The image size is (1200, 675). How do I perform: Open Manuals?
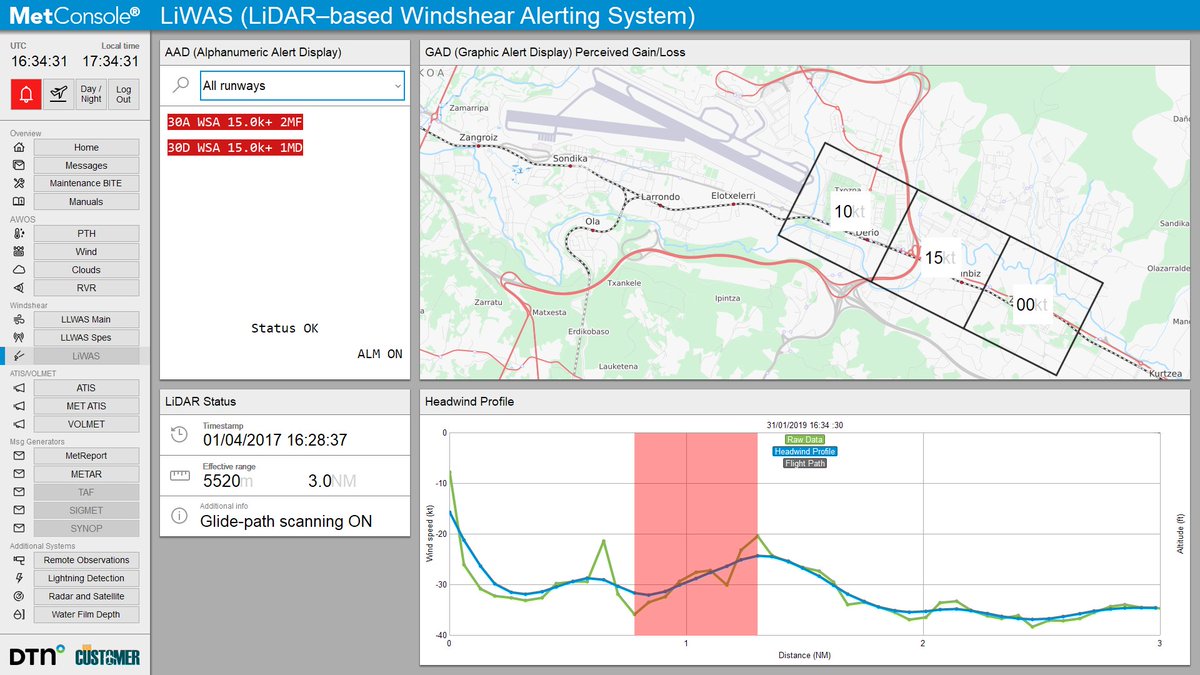(x=86, y=201)
